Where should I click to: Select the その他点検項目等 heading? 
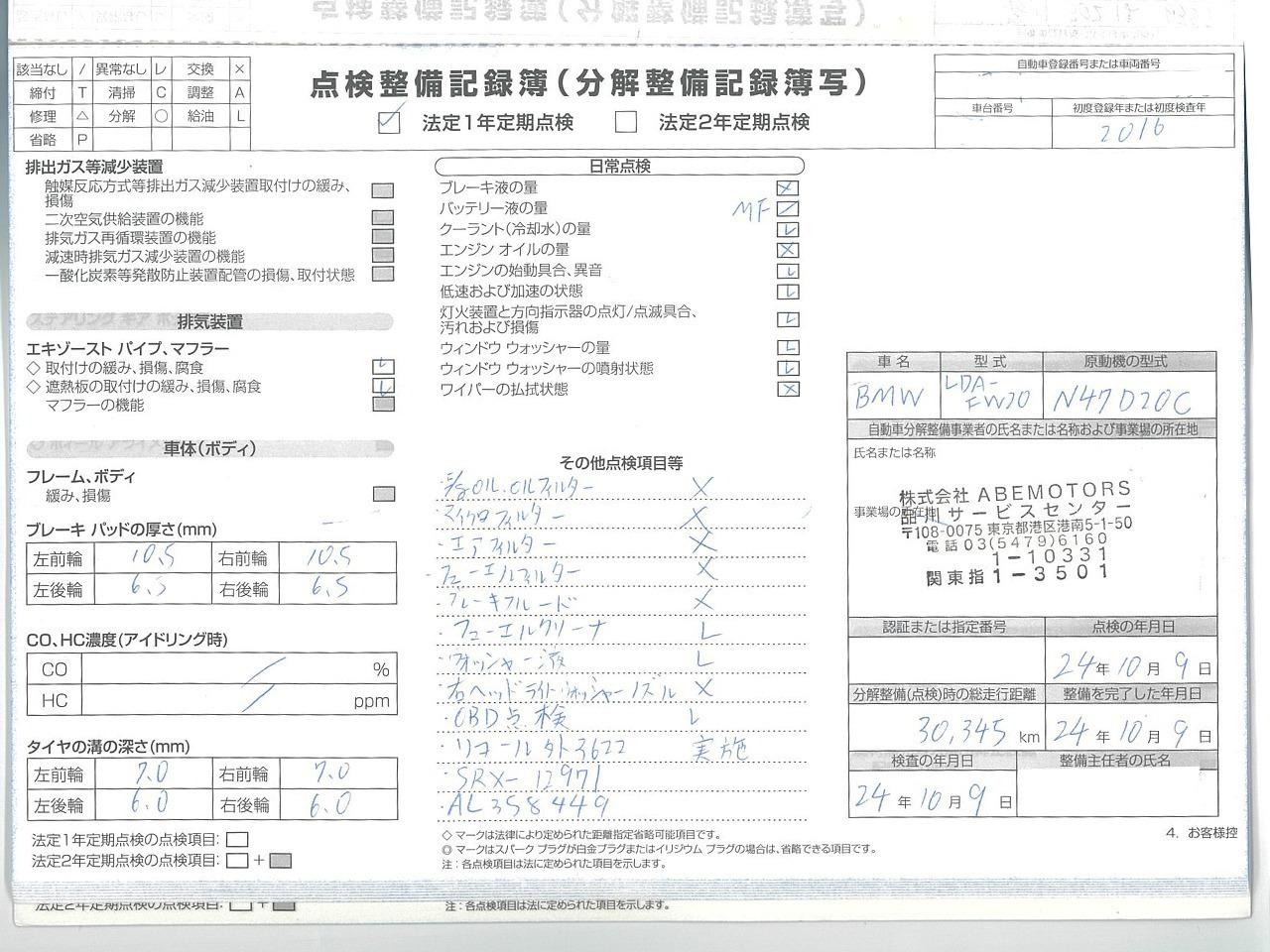click(621, 462)
